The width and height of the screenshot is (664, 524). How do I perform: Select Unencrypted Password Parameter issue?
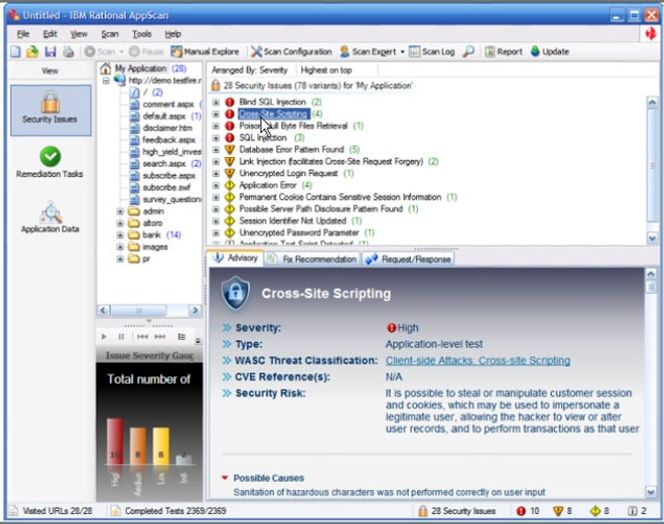pos(299,233)
